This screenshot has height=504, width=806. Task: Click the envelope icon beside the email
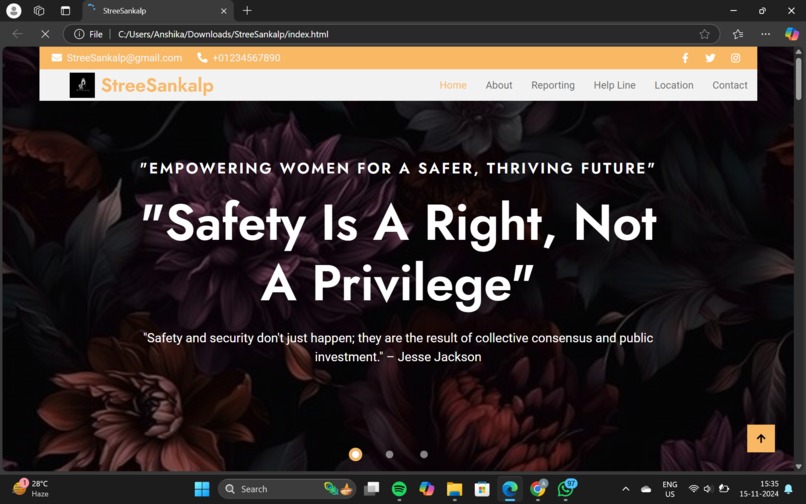point(57,58)
